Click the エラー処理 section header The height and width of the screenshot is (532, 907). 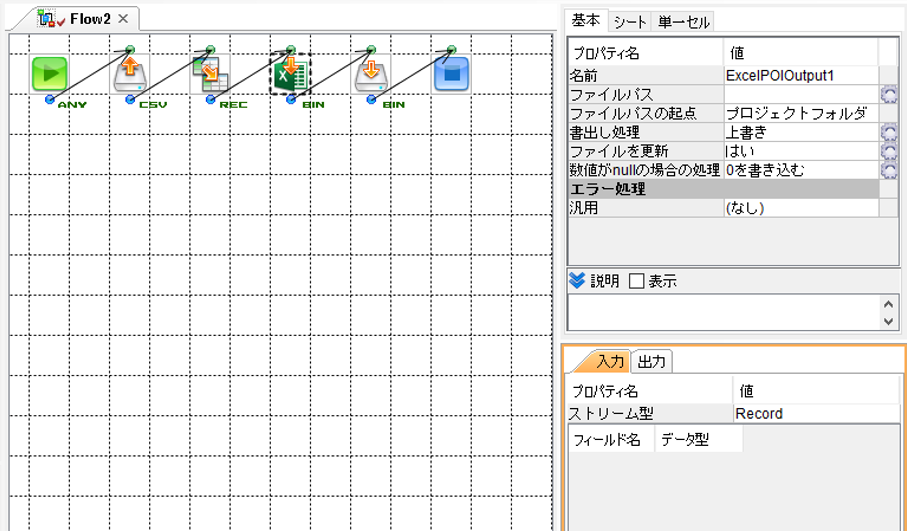point(723,189)
